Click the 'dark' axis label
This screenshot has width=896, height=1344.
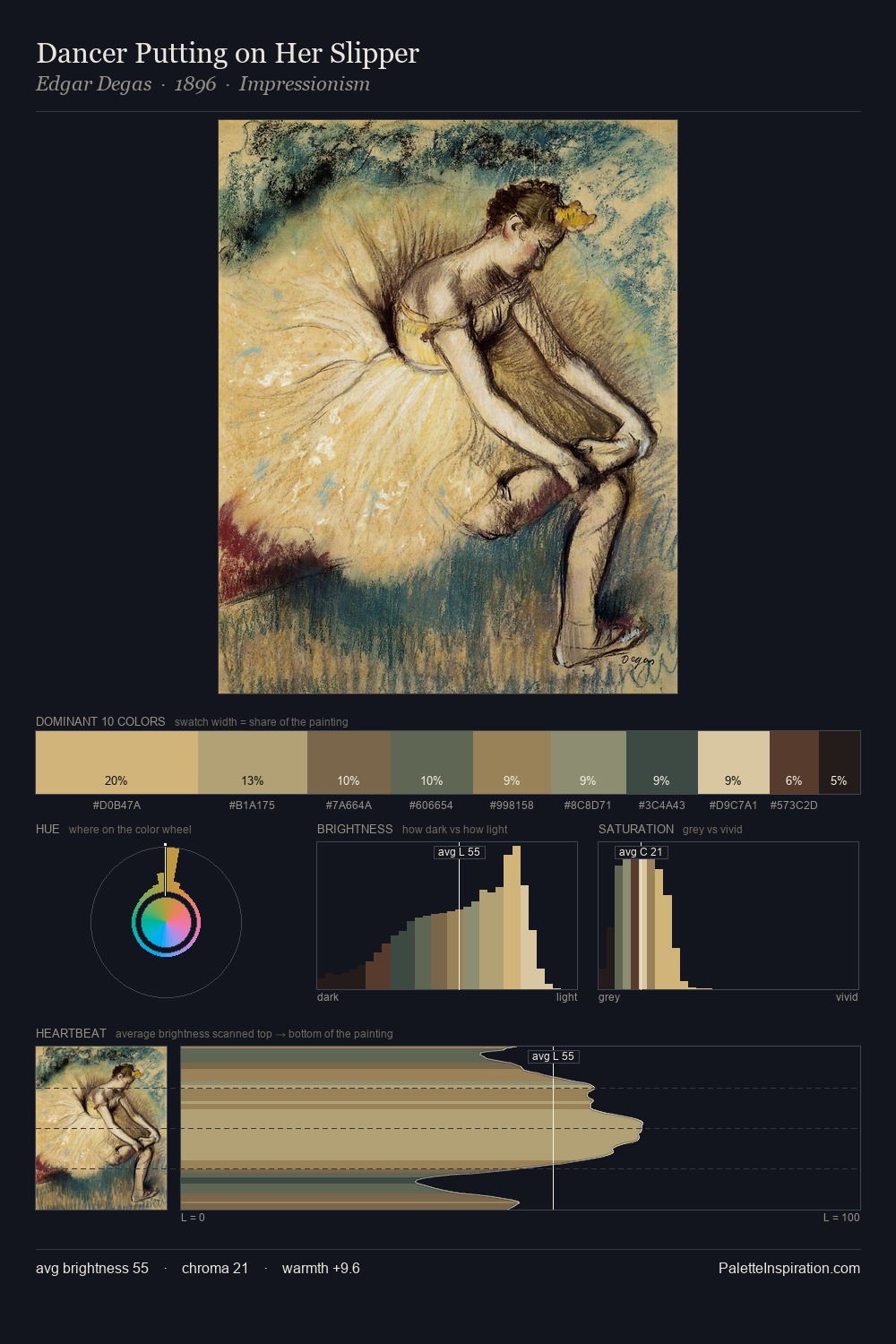pyautogui.click(x=328, y=996)
